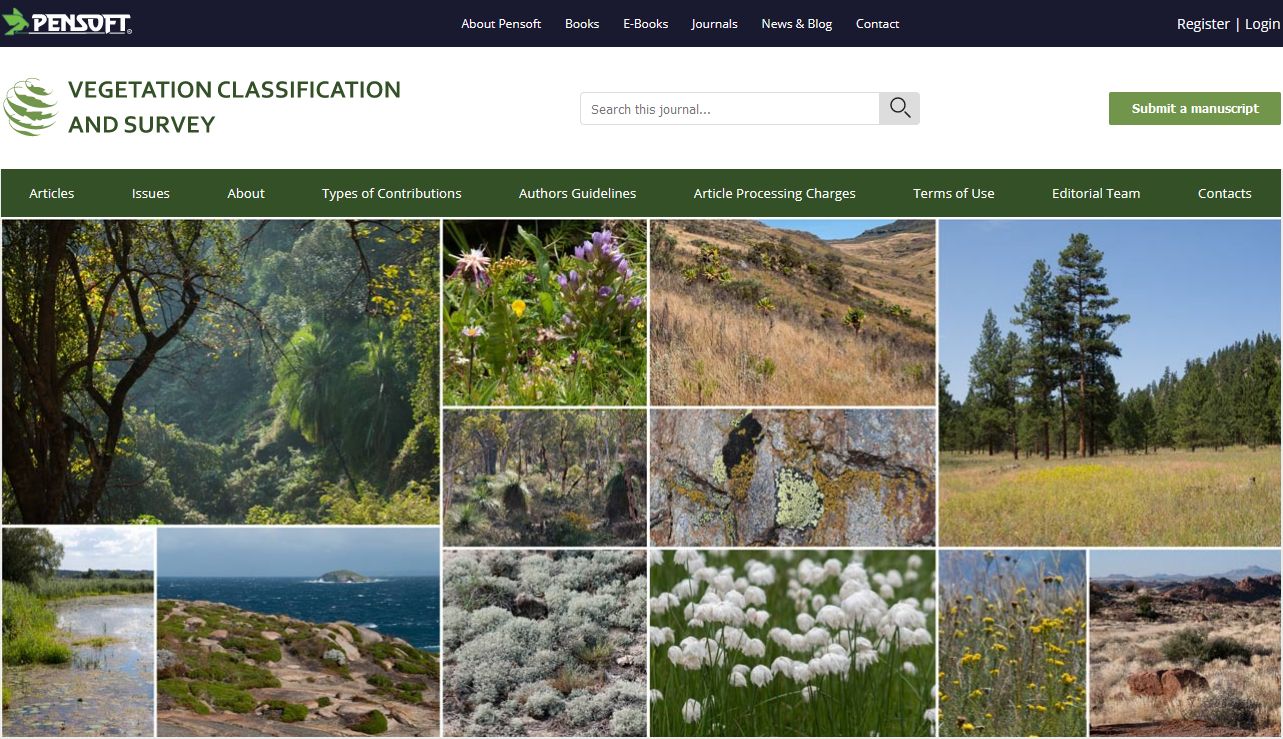
Task: Open Editorial Team page
Action: (1096, 193)
